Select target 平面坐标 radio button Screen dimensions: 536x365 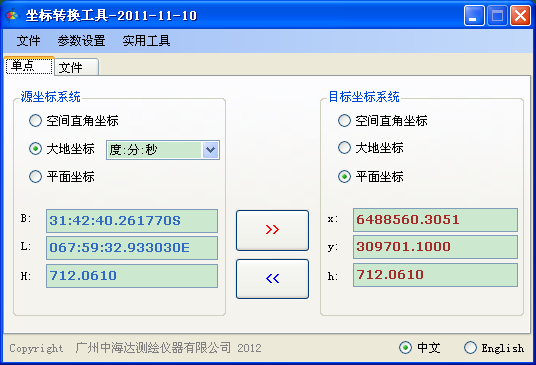point(344,177)
